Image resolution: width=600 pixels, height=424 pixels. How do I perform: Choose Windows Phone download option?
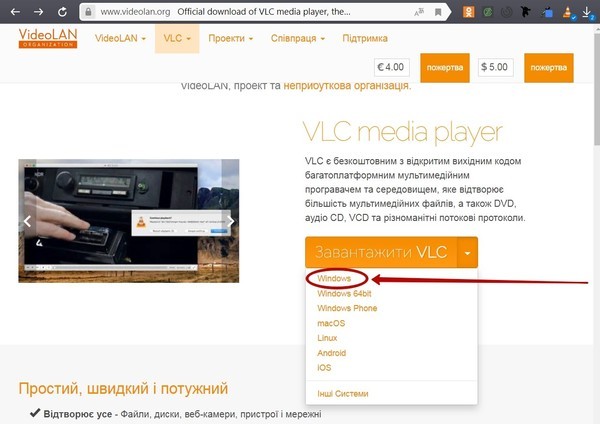coord(347,308)
